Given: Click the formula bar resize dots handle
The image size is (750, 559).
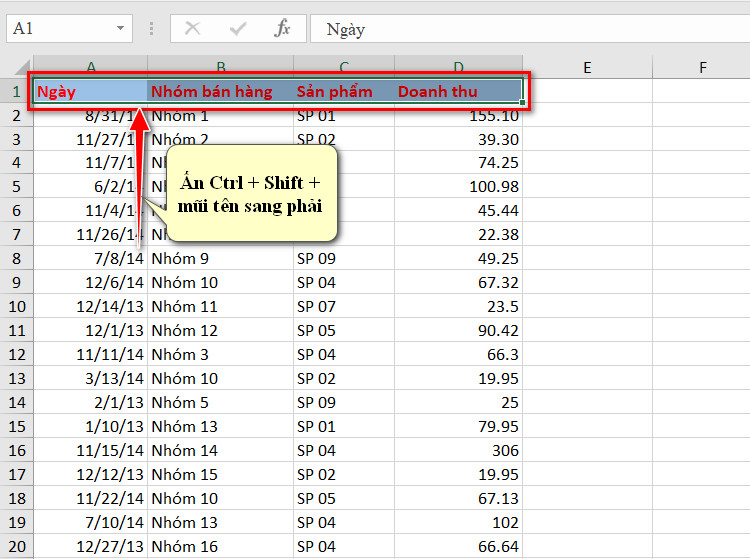Looking at the screenshot, I should 151,29.
